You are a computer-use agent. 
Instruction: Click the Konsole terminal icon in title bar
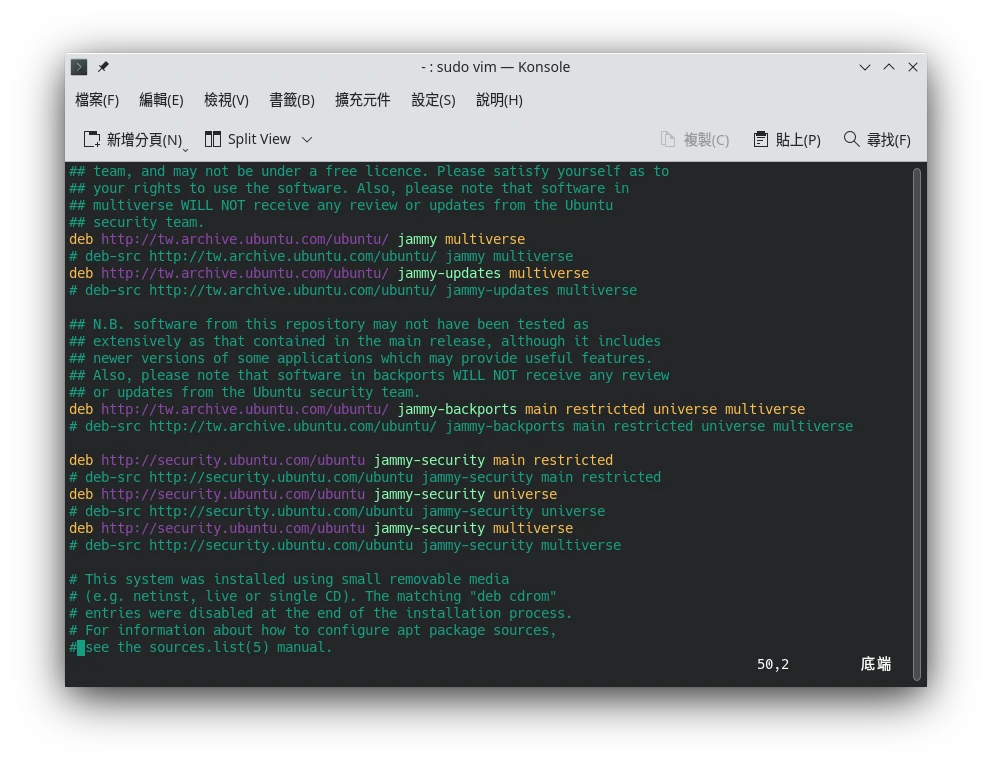(x=79, y=67)
